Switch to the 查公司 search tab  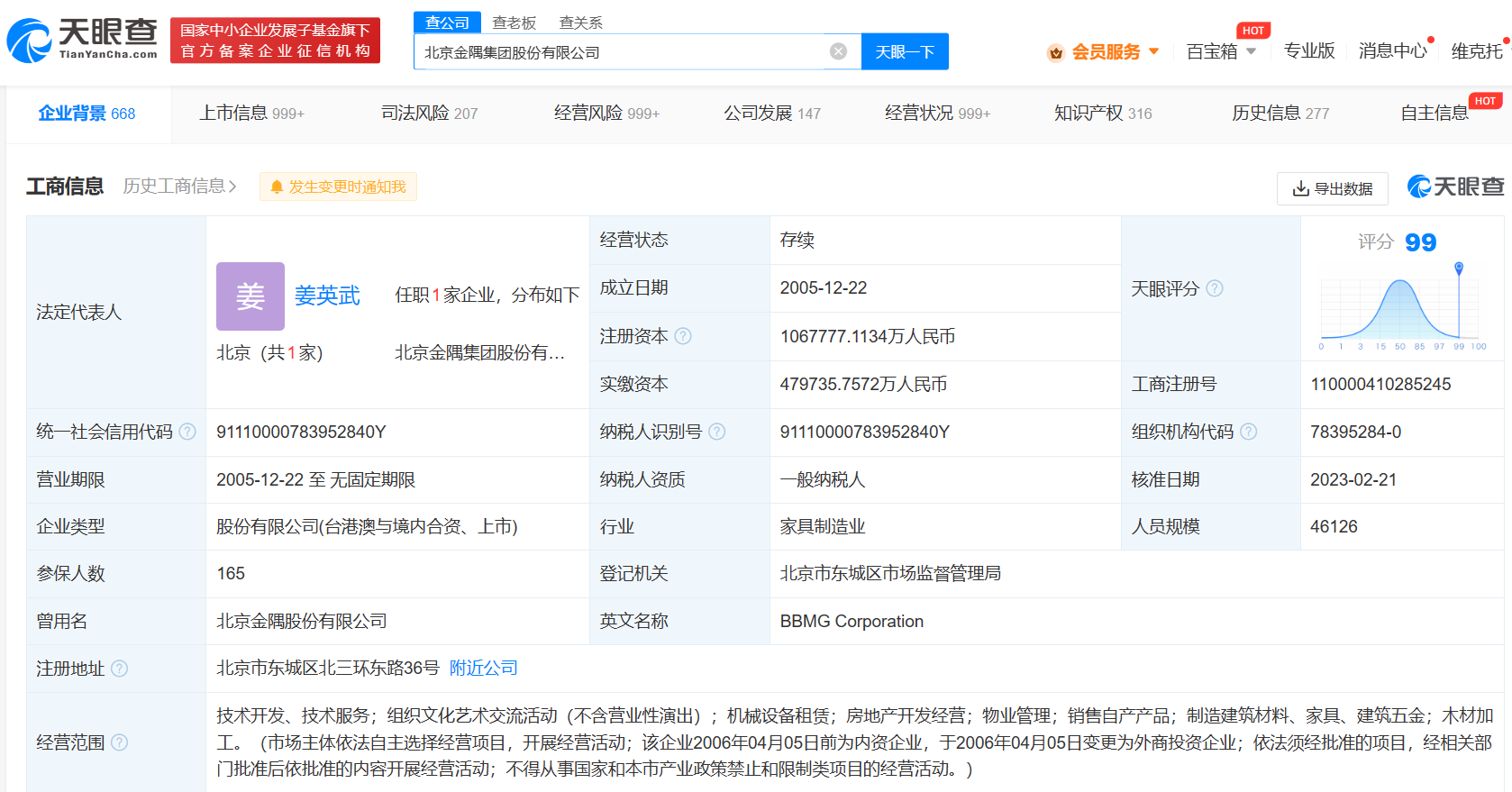(x=447, y=23)
